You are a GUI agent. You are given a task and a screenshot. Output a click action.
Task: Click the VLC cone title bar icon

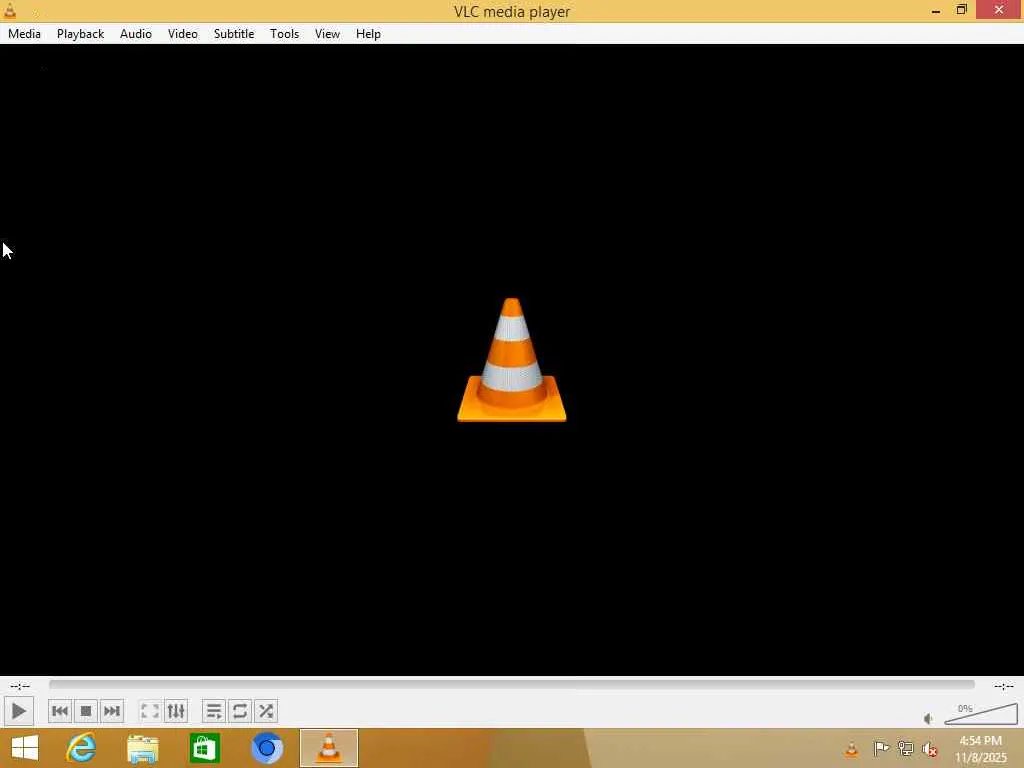click(10, 10)
